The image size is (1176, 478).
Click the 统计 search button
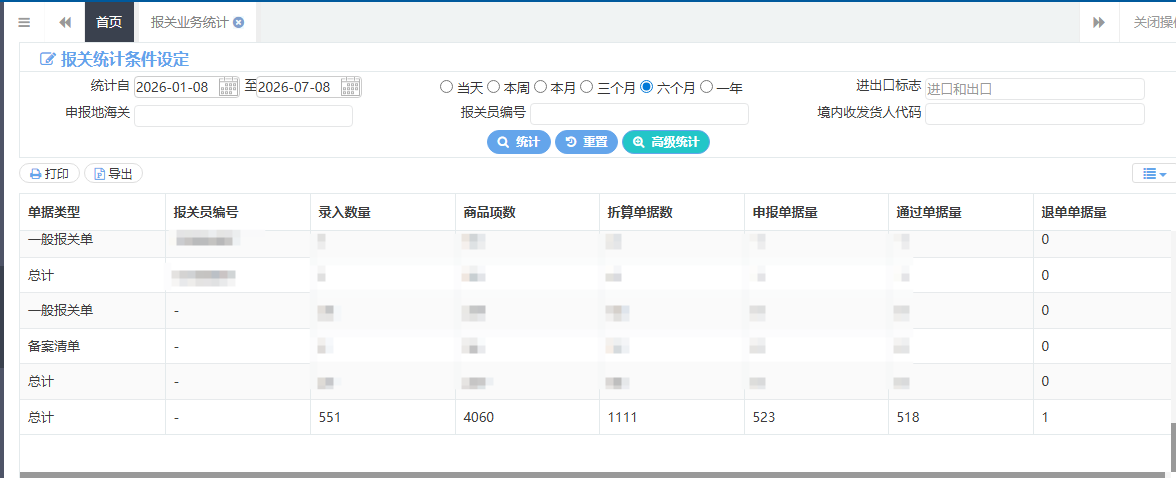click(x=519, y=142)
